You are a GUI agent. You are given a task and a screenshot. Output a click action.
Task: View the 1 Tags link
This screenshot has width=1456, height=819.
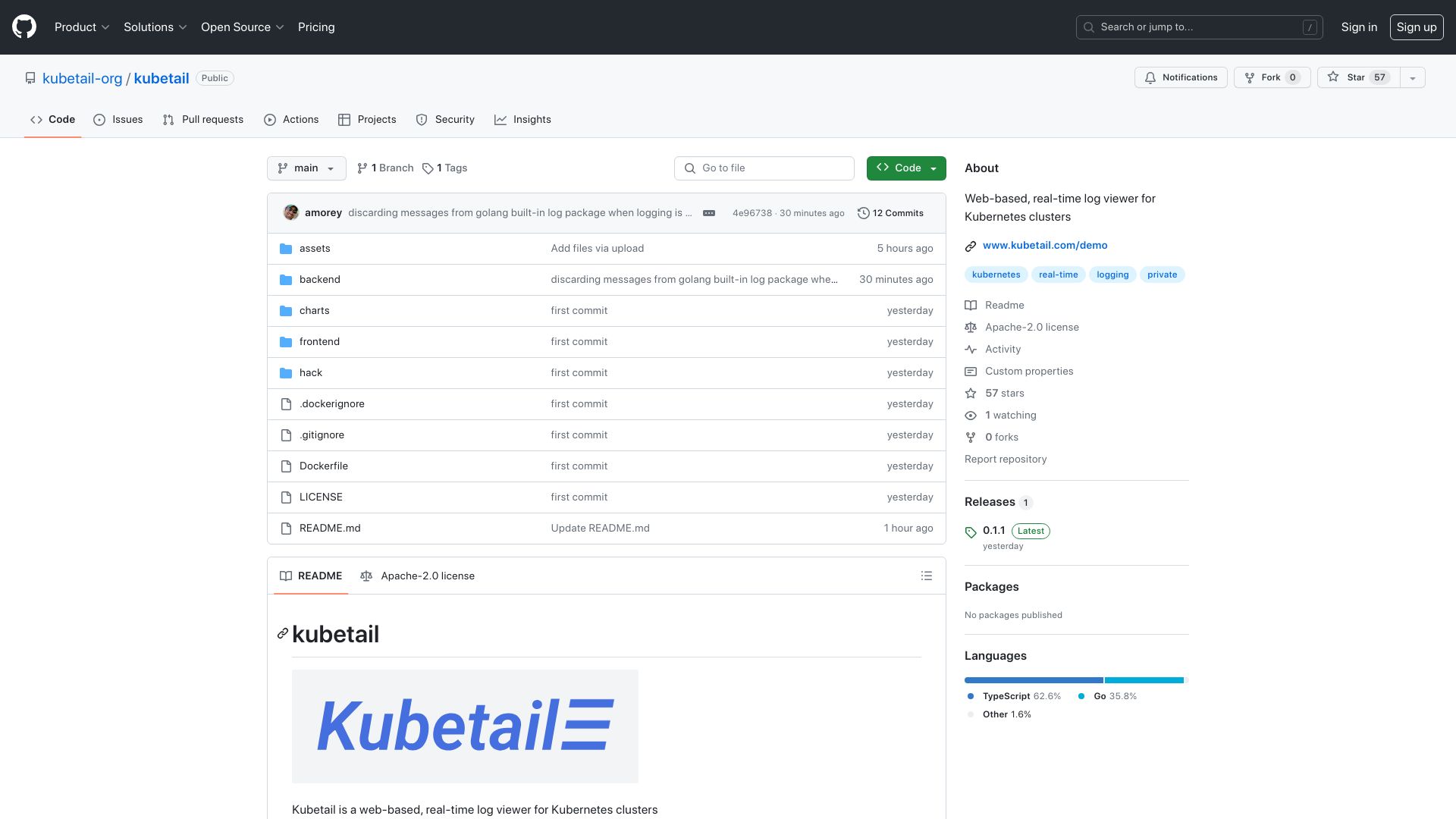tap(445, 168)
